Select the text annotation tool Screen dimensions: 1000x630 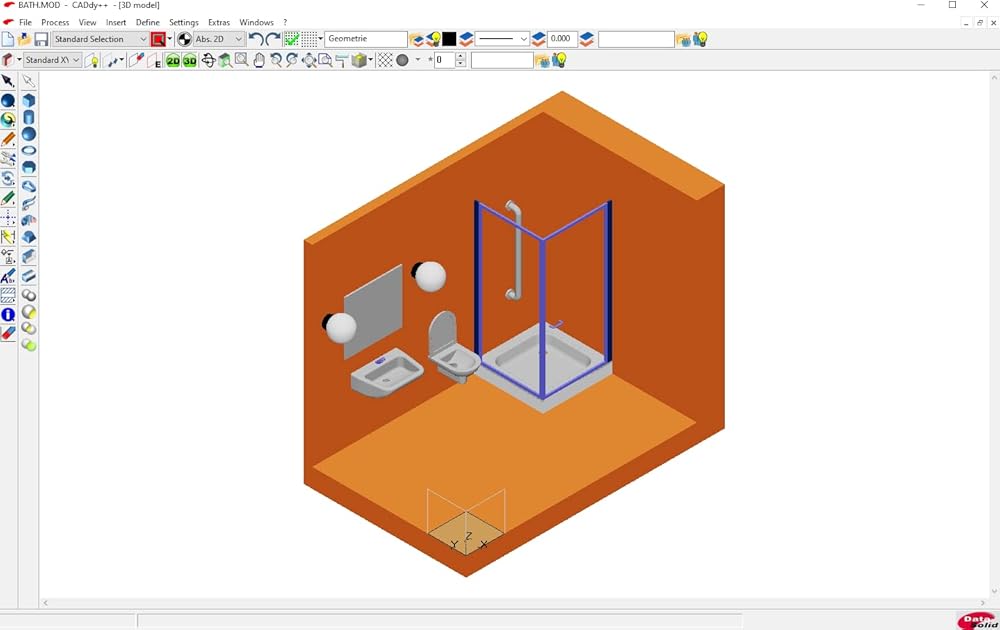[8, 276]
